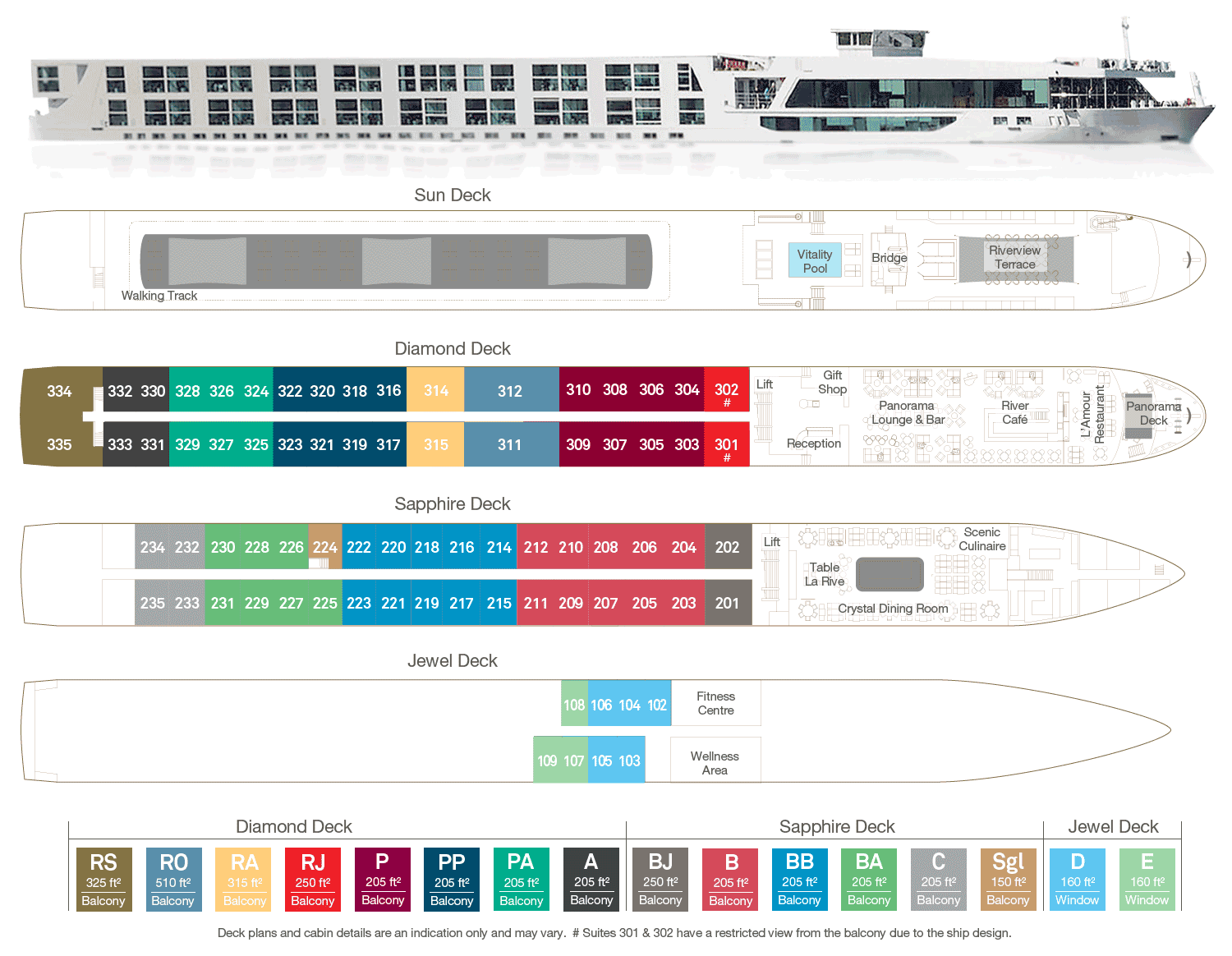Choose cabin 215 on Sapphire Deck

point(499,603)
